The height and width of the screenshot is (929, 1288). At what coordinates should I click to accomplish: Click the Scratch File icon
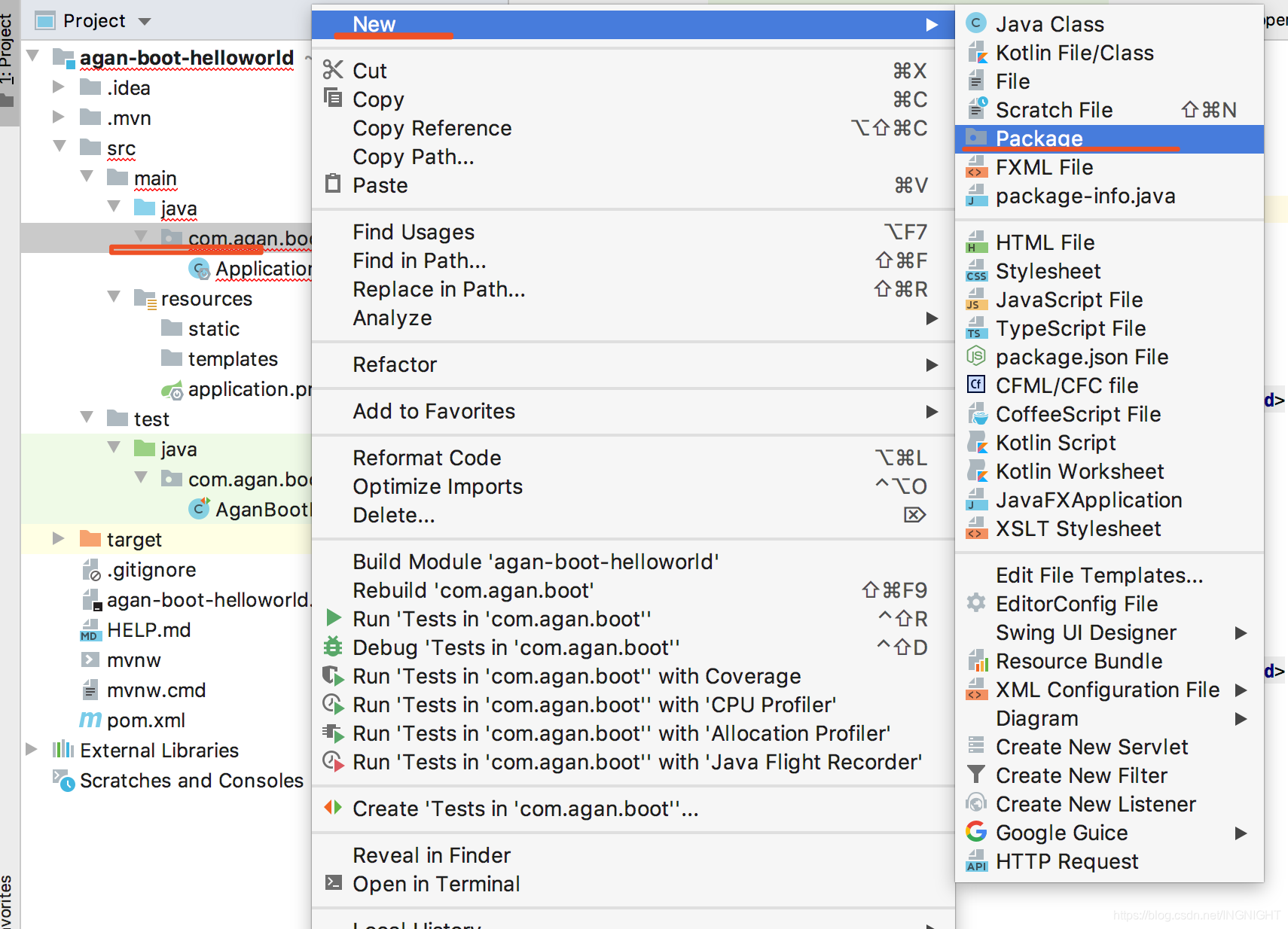[x=976, y=109]
